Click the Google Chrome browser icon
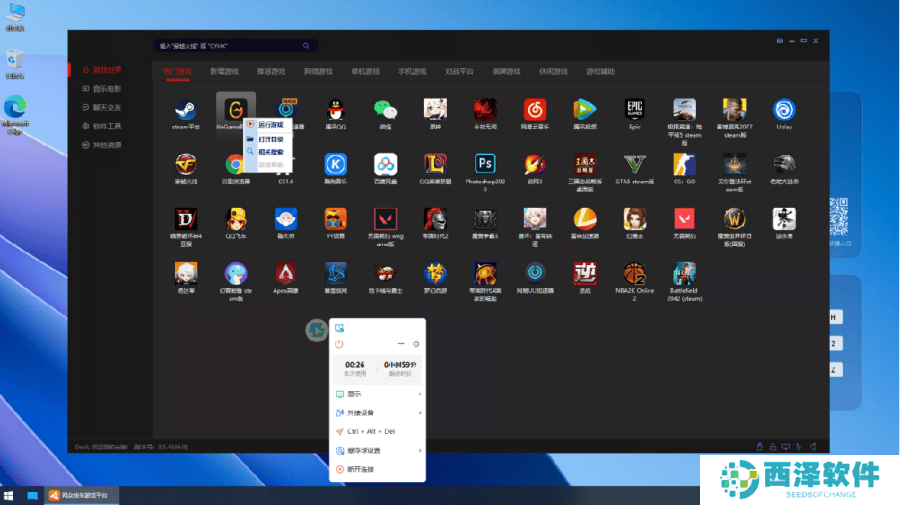This screenshot has height=505, width=900. click(x=235, y=164)
